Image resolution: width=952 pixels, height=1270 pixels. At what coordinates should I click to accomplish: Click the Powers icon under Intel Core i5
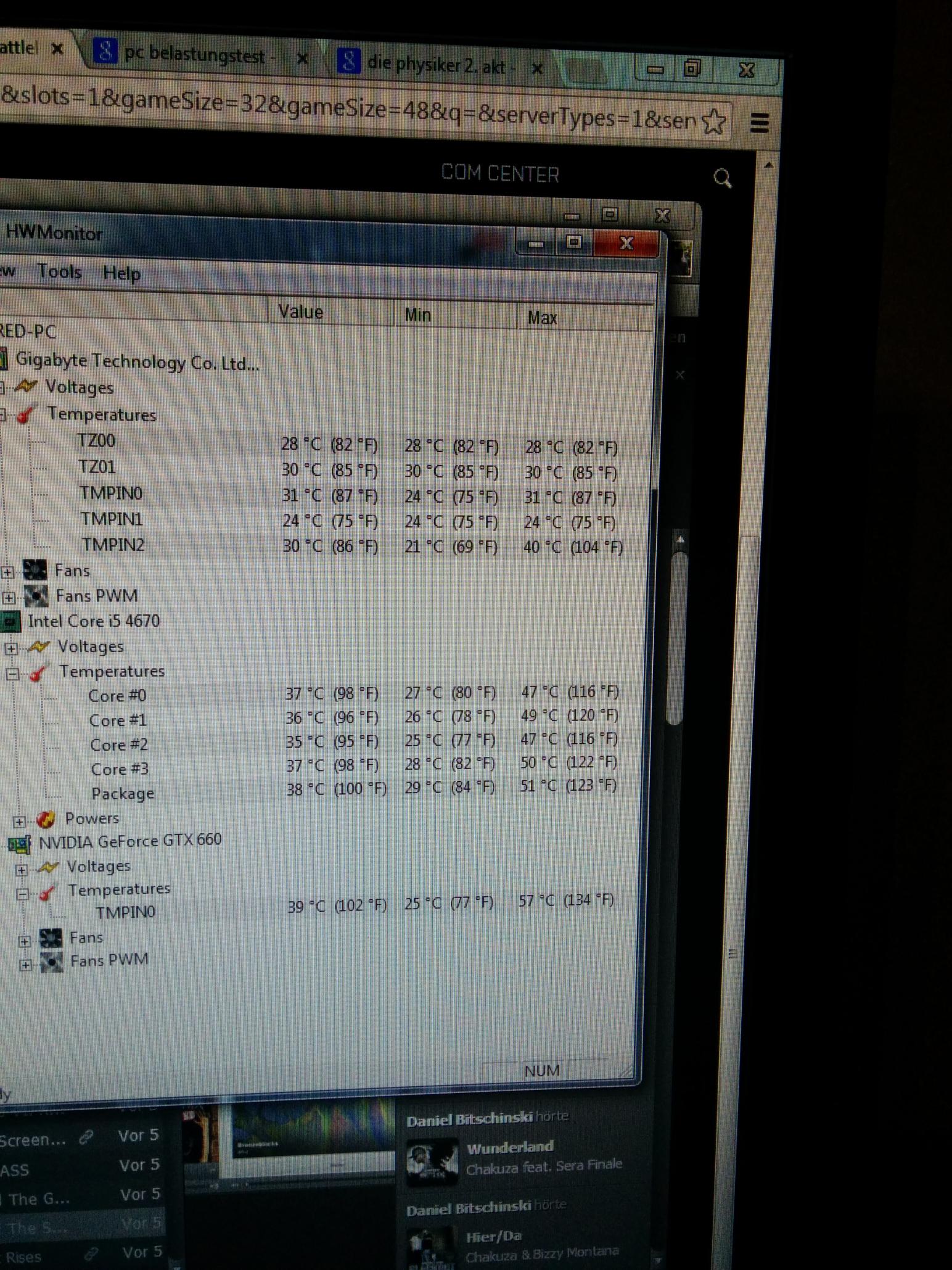click(x=46, y=819)
